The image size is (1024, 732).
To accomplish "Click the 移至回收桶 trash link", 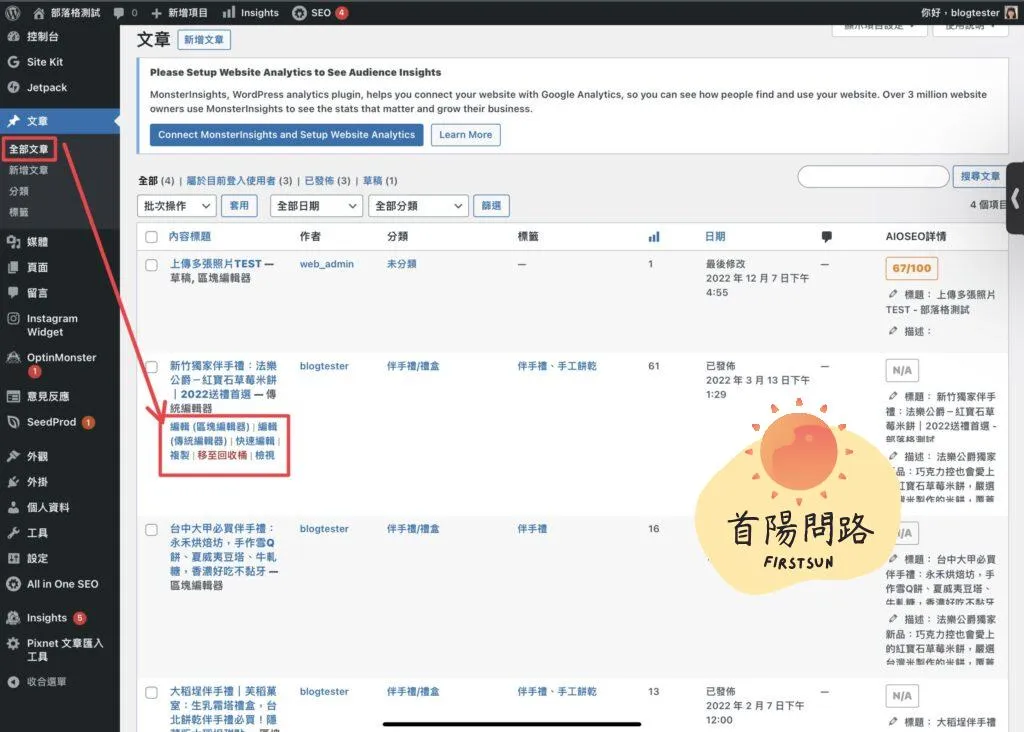I will 223,455.
